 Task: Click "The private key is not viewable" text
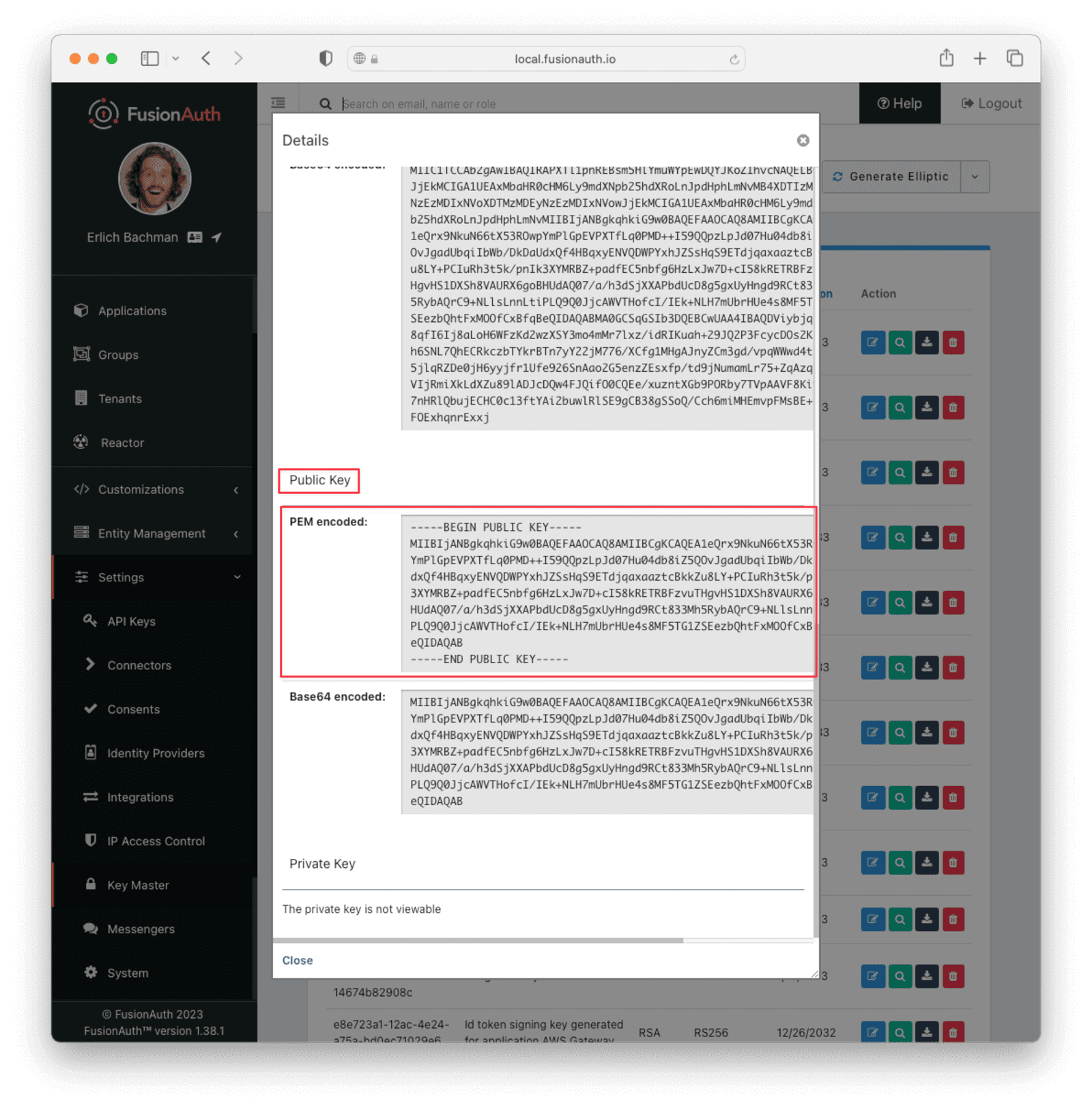362,909
